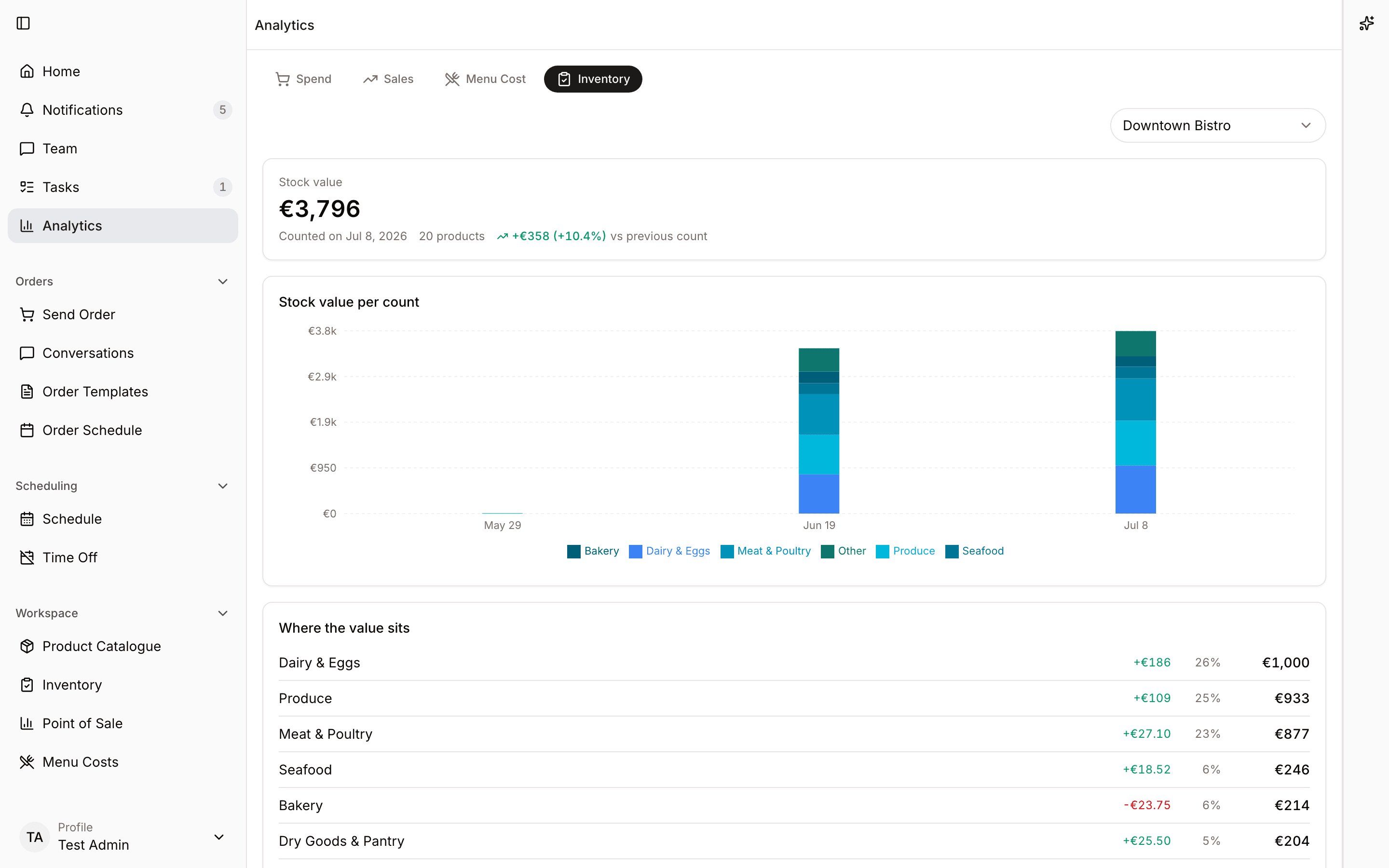Image resolution: width=1389 pixels, height=868 pixels.
Task: Collapse the Workspace section chevron
Action: click(x=223, y=613)
